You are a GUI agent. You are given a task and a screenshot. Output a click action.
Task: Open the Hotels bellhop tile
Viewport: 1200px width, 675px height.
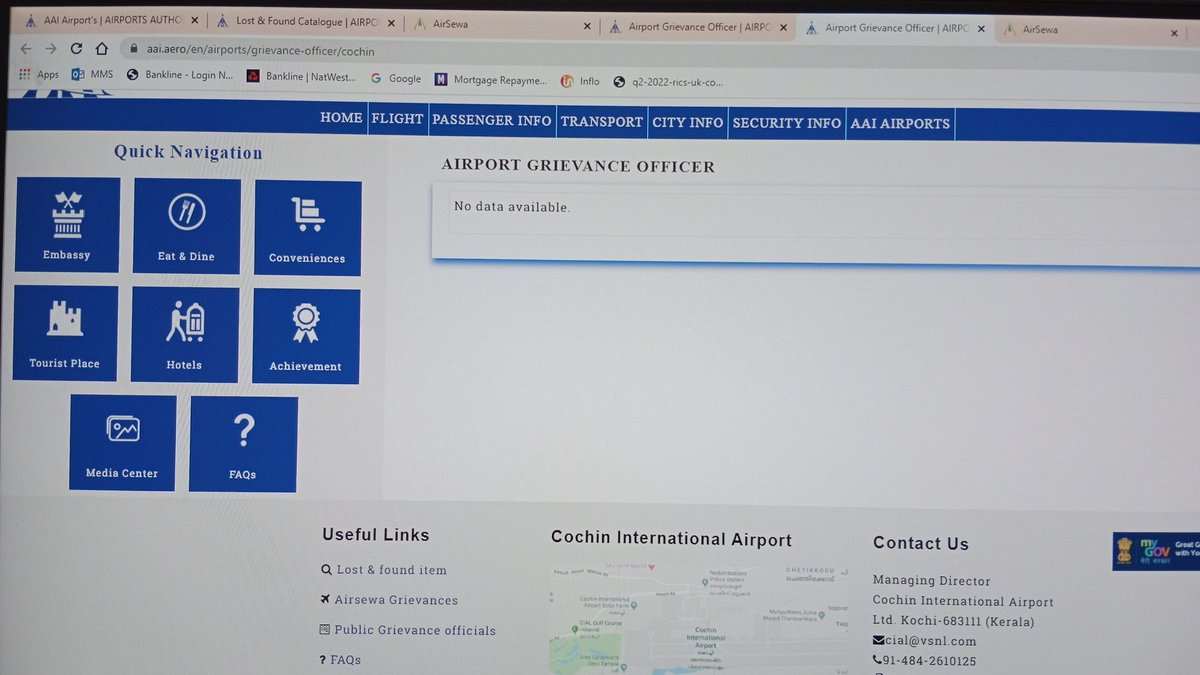pyautogui.click(x=185, y=335)
